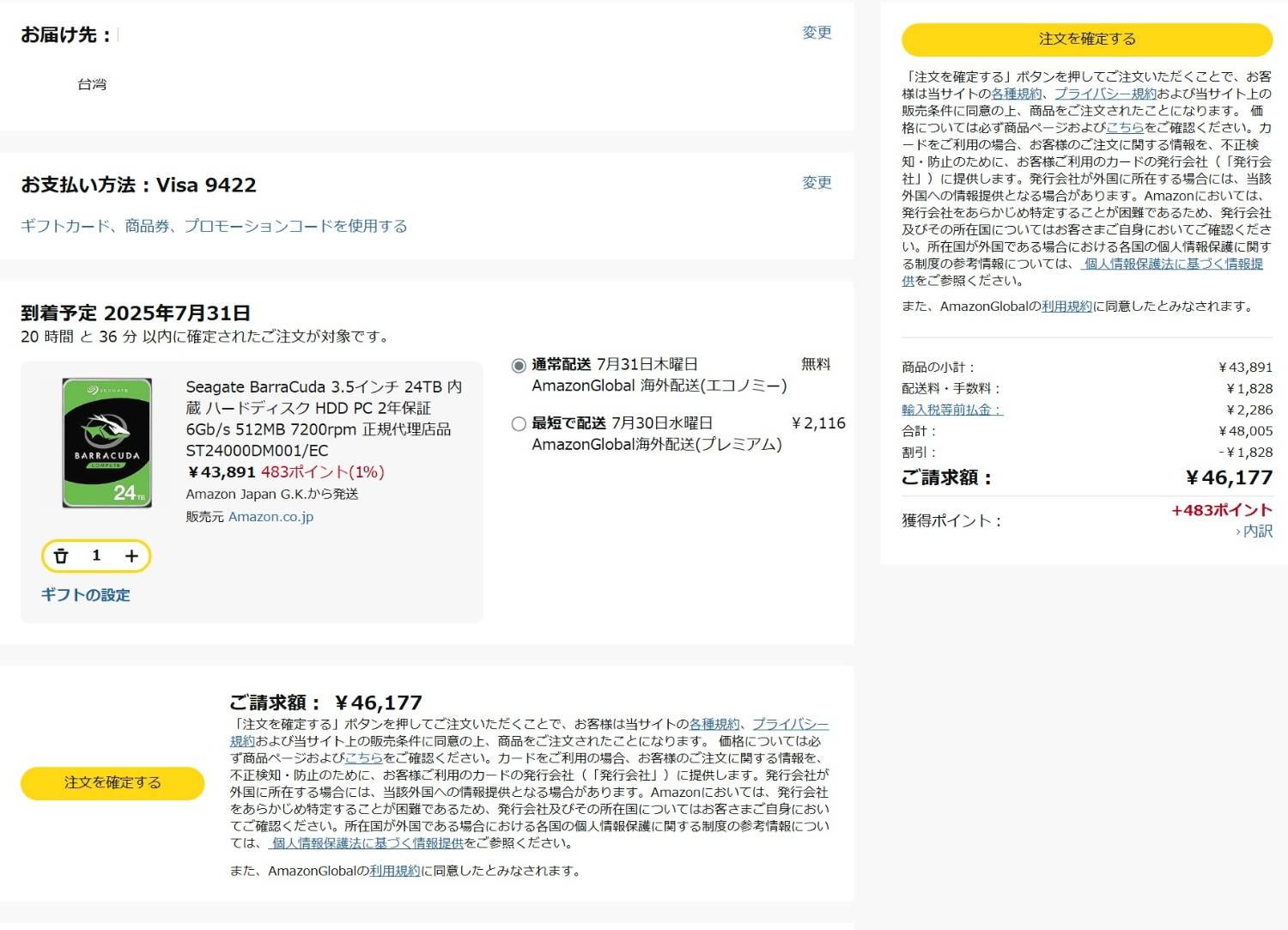The image size is (1288, 930).
Task: Open 各種規約 link in bottom notice
Action: point(714,724)
